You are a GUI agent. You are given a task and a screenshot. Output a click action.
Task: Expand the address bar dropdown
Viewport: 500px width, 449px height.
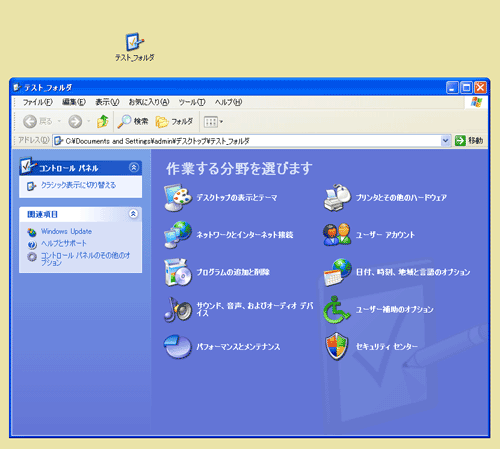(x=445, y=141)
